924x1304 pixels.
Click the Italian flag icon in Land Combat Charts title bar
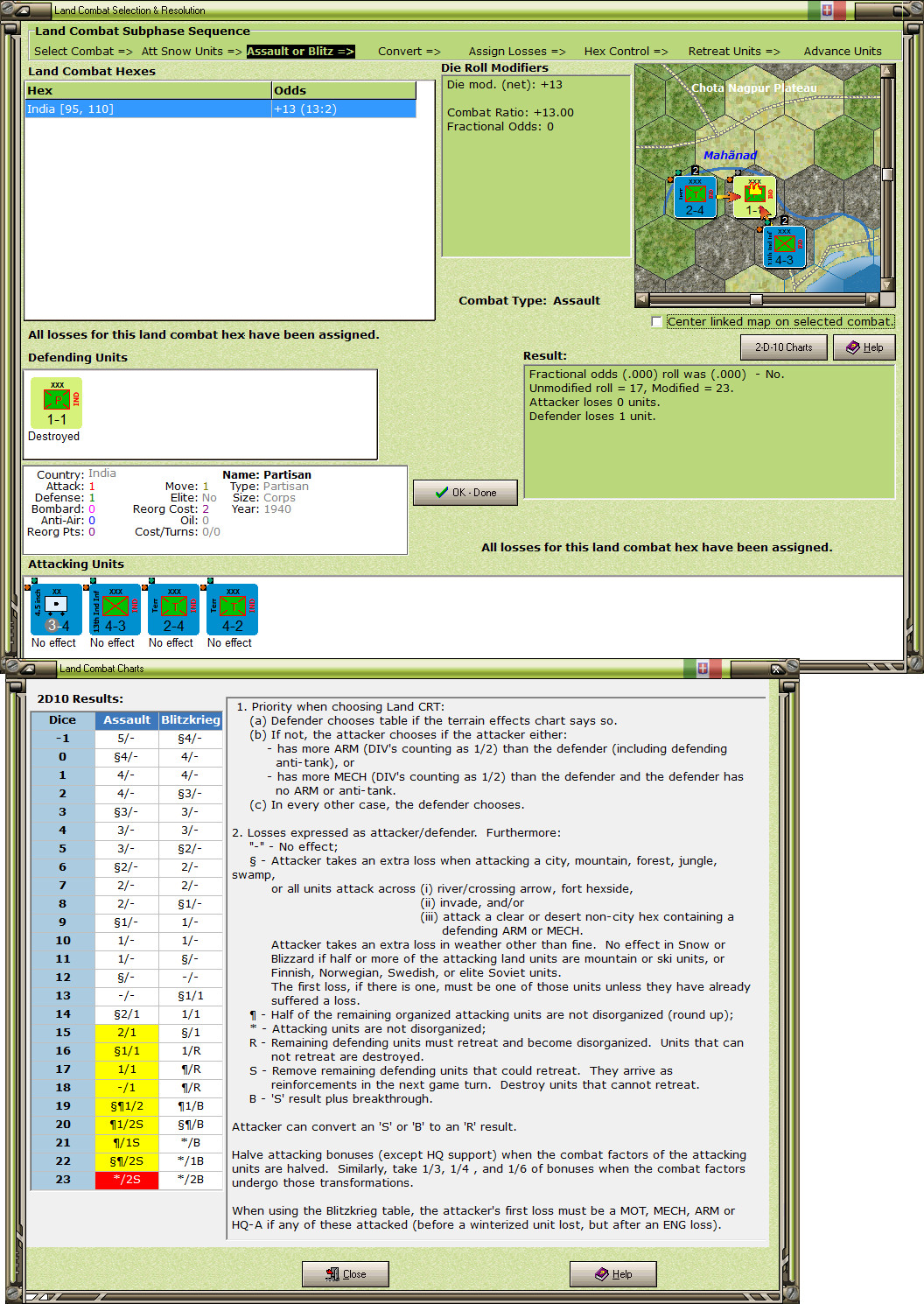pyautogui.click(x=703, y=668)
